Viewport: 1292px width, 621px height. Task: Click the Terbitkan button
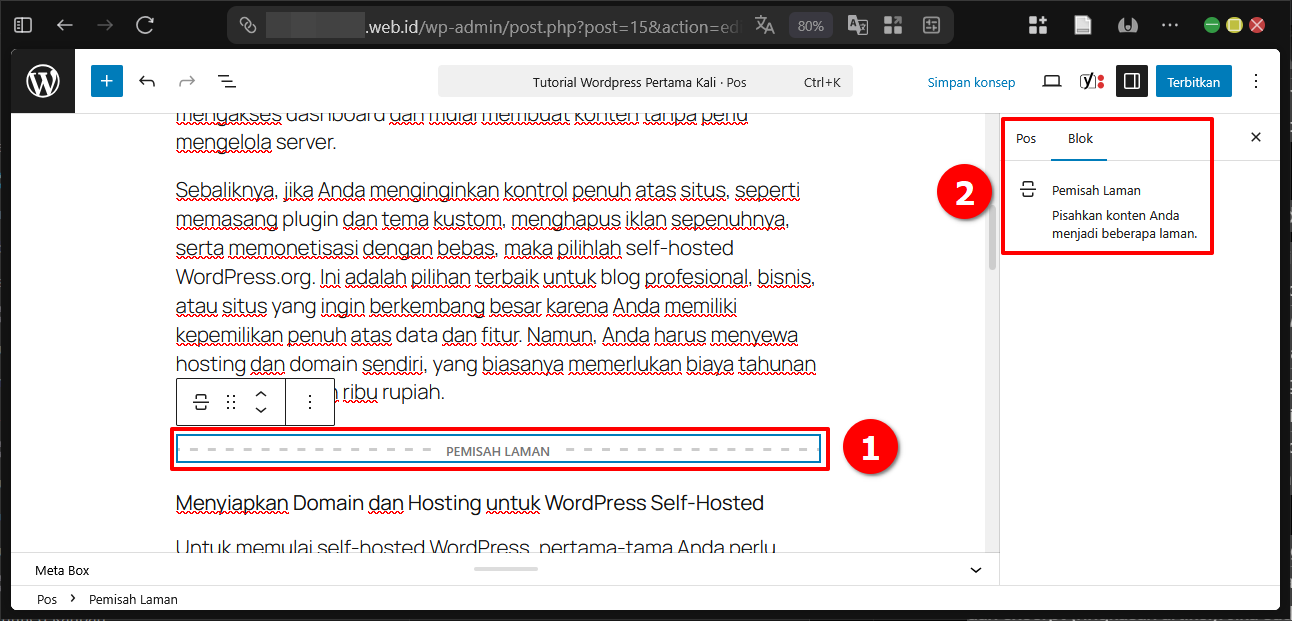tap(1193, 81)
